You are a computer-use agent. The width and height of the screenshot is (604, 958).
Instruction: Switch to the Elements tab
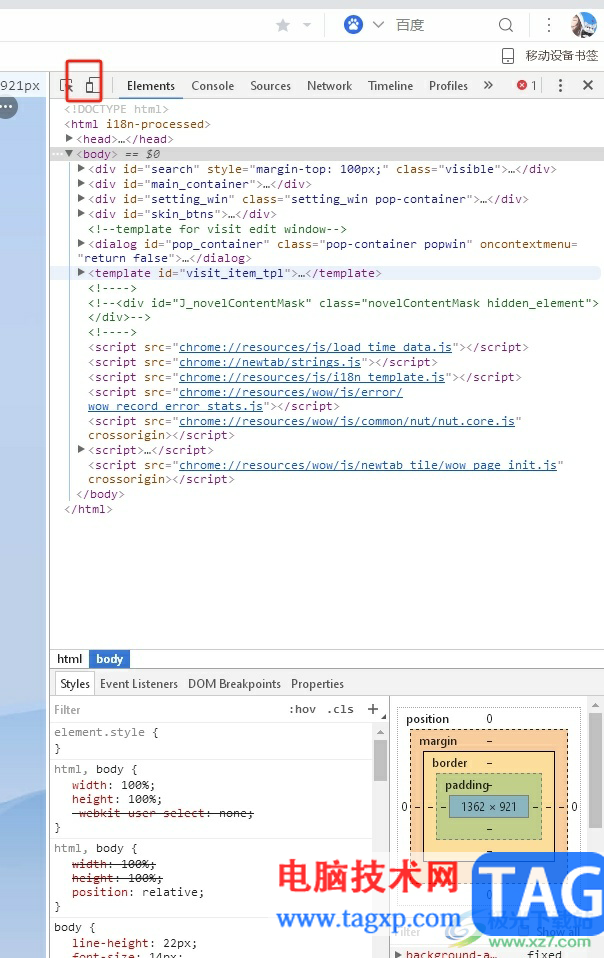tap(151, 86)
